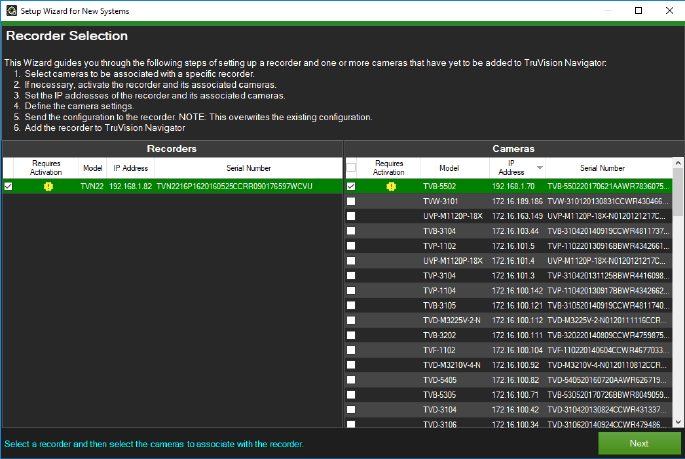Click camera IP address 172.16.100.121
The height and width of the screenshot is (459, 685).
point(517,305)
